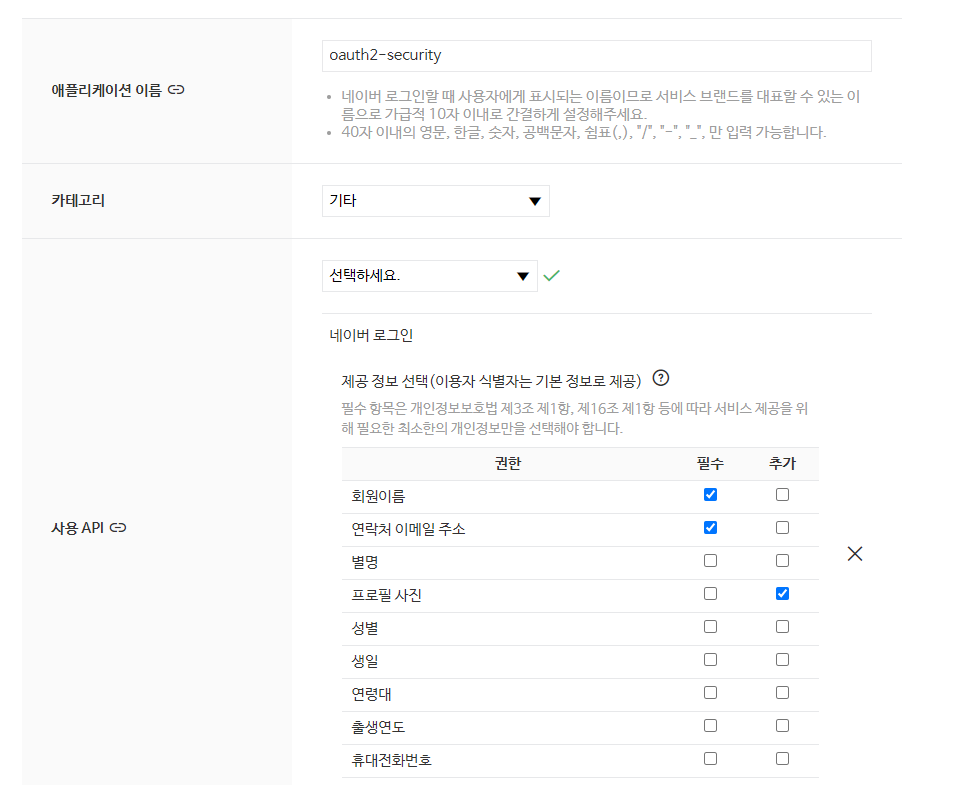Check 추가 for 연령대

point(782,692)
